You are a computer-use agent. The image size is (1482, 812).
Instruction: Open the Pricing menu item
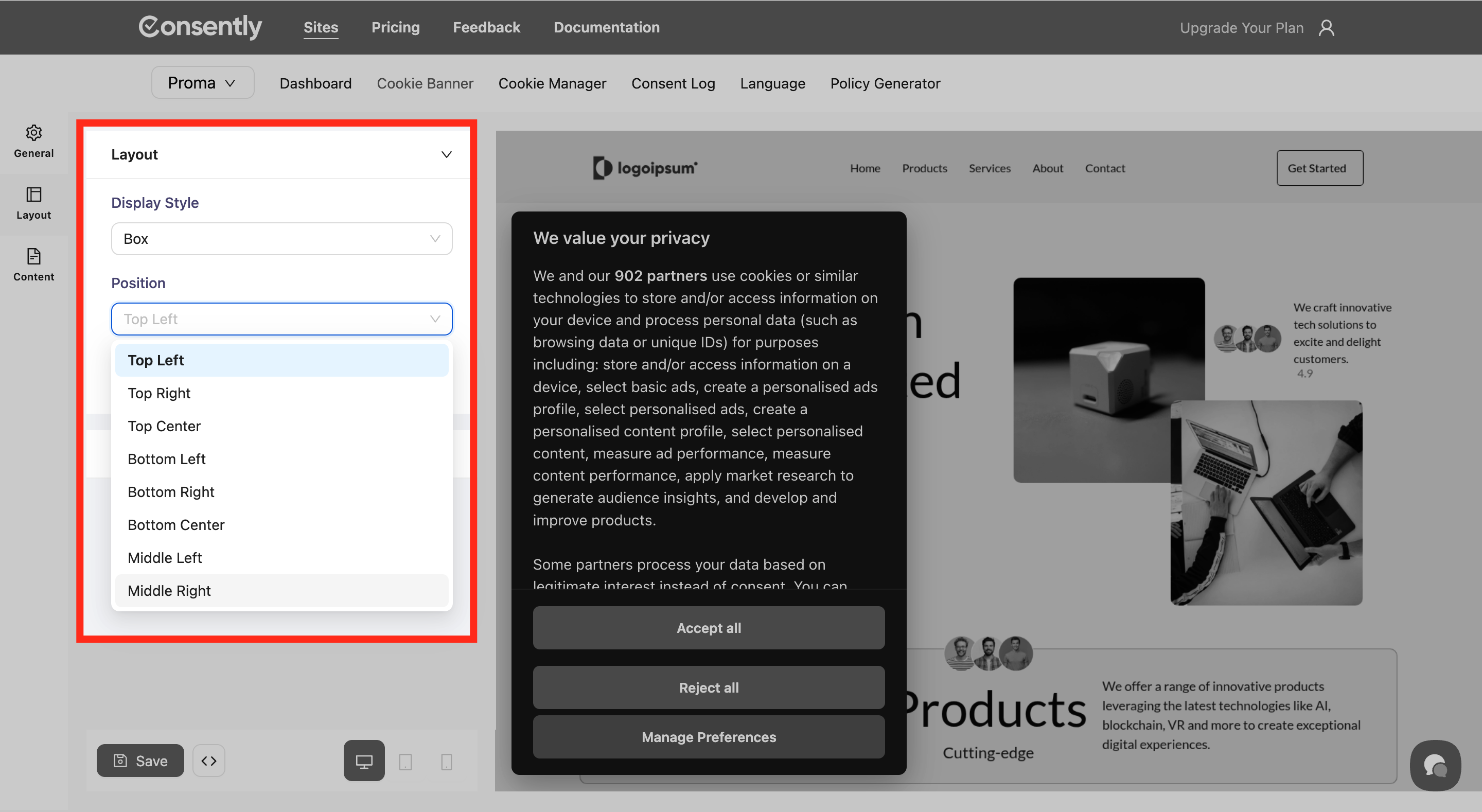click(395, 28)
